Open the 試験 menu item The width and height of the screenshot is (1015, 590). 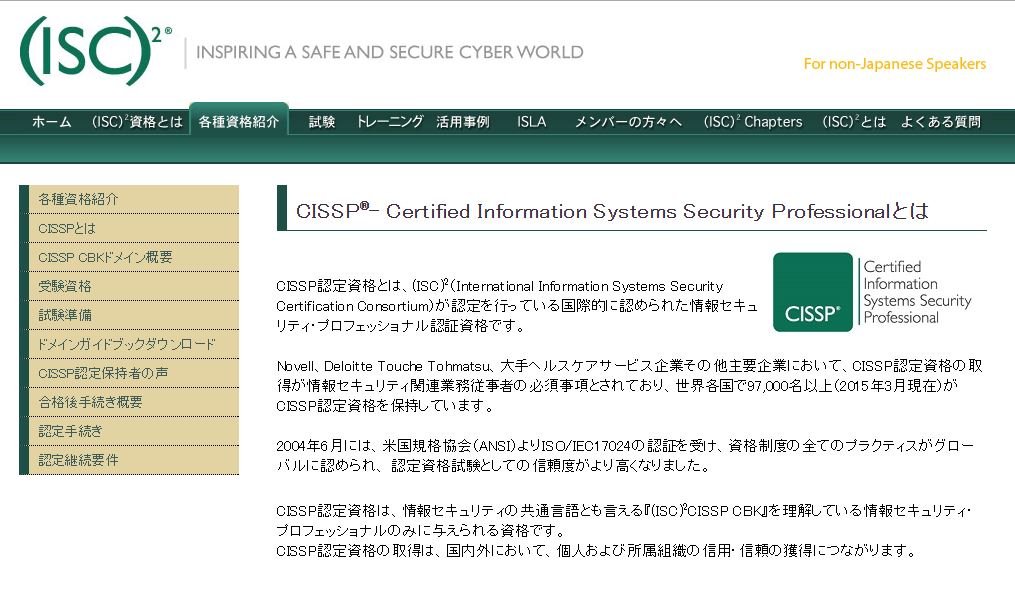click(x=322, y=122)
